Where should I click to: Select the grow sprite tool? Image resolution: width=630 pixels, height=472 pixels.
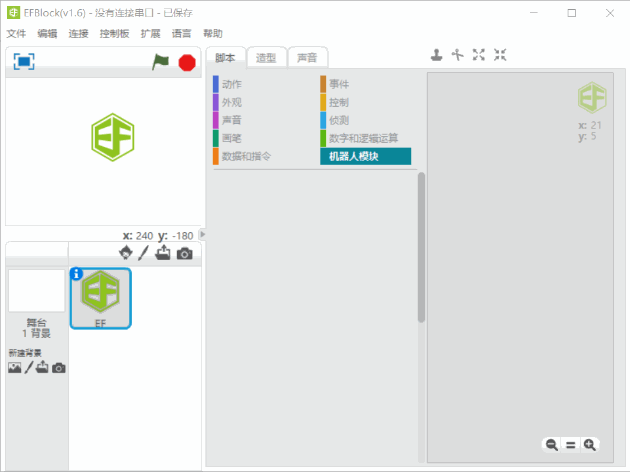[x=479, y=55]
